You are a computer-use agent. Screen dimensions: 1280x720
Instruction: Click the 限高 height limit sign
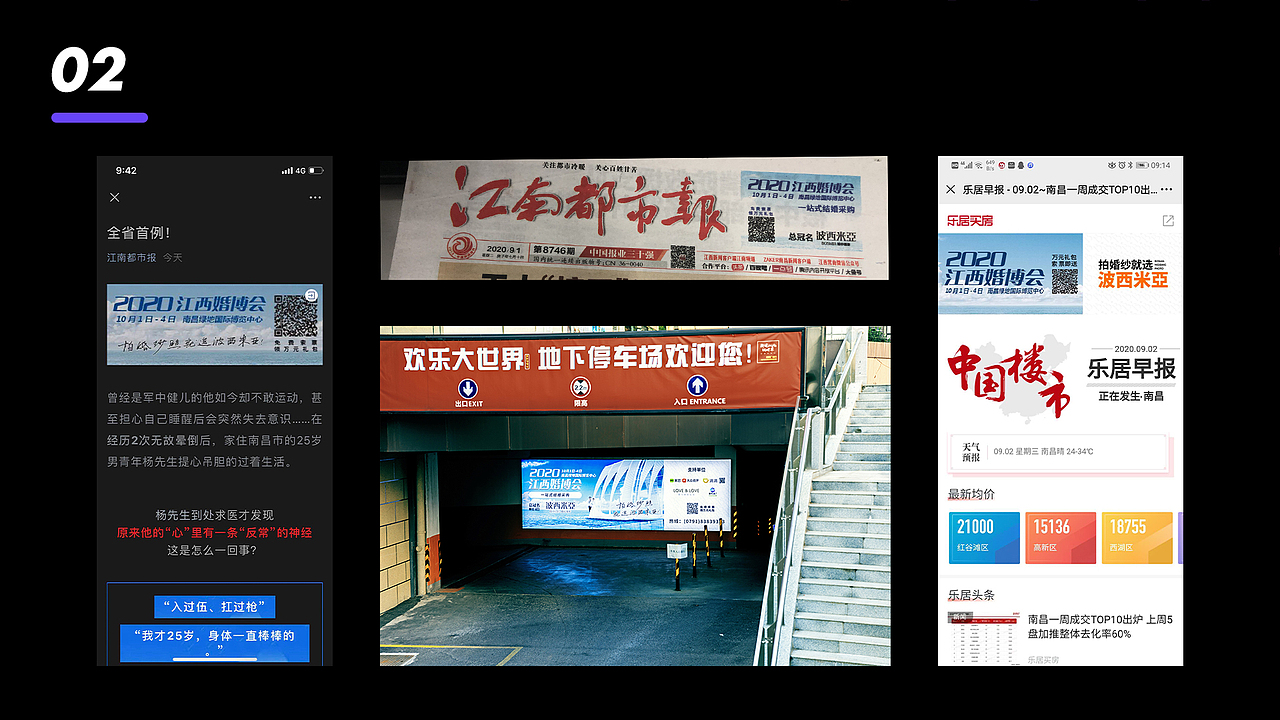tap(580, 391)
